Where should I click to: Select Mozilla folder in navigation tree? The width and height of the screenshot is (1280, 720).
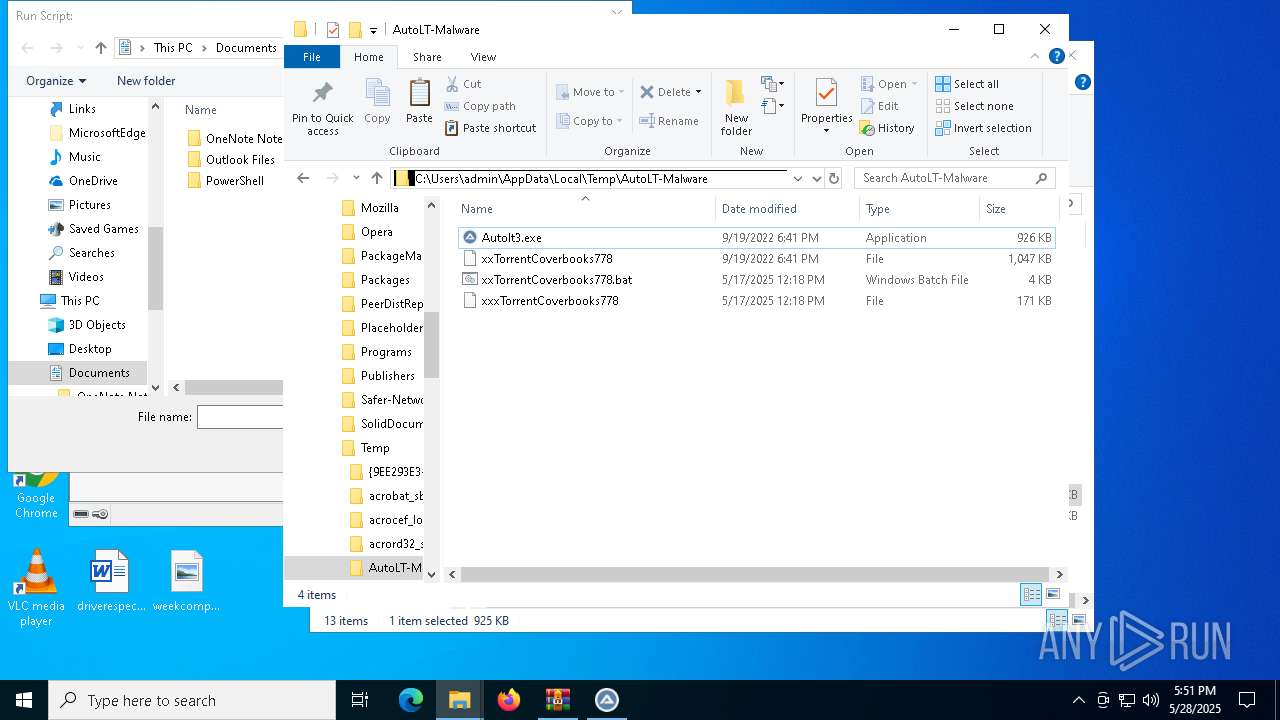(379, 208)
